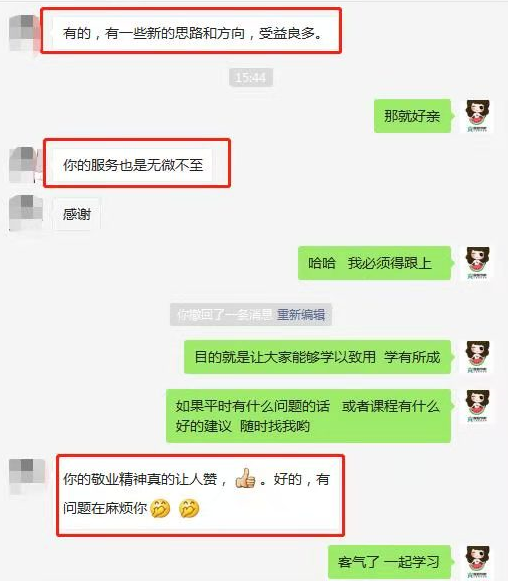Click sender avatar beside 那就好亲

tap(477, 116)
